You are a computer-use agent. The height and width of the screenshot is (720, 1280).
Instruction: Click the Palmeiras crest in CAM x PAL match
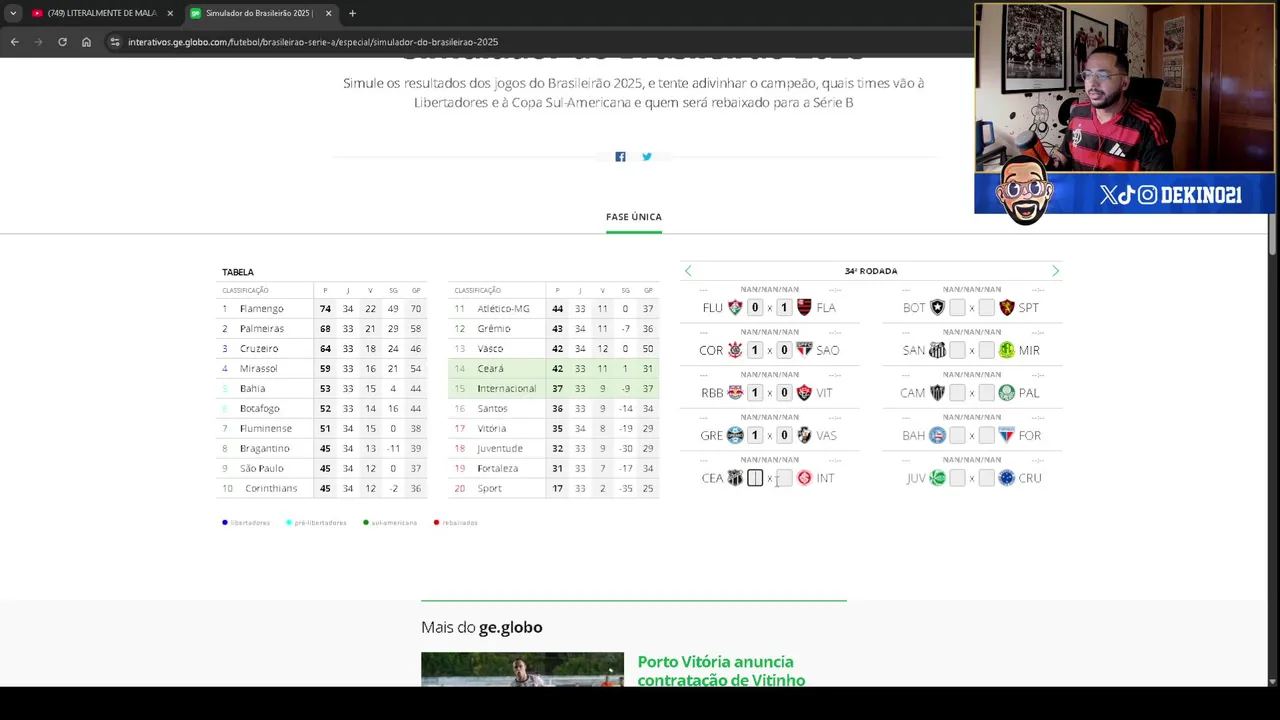tap(1007, 393)
